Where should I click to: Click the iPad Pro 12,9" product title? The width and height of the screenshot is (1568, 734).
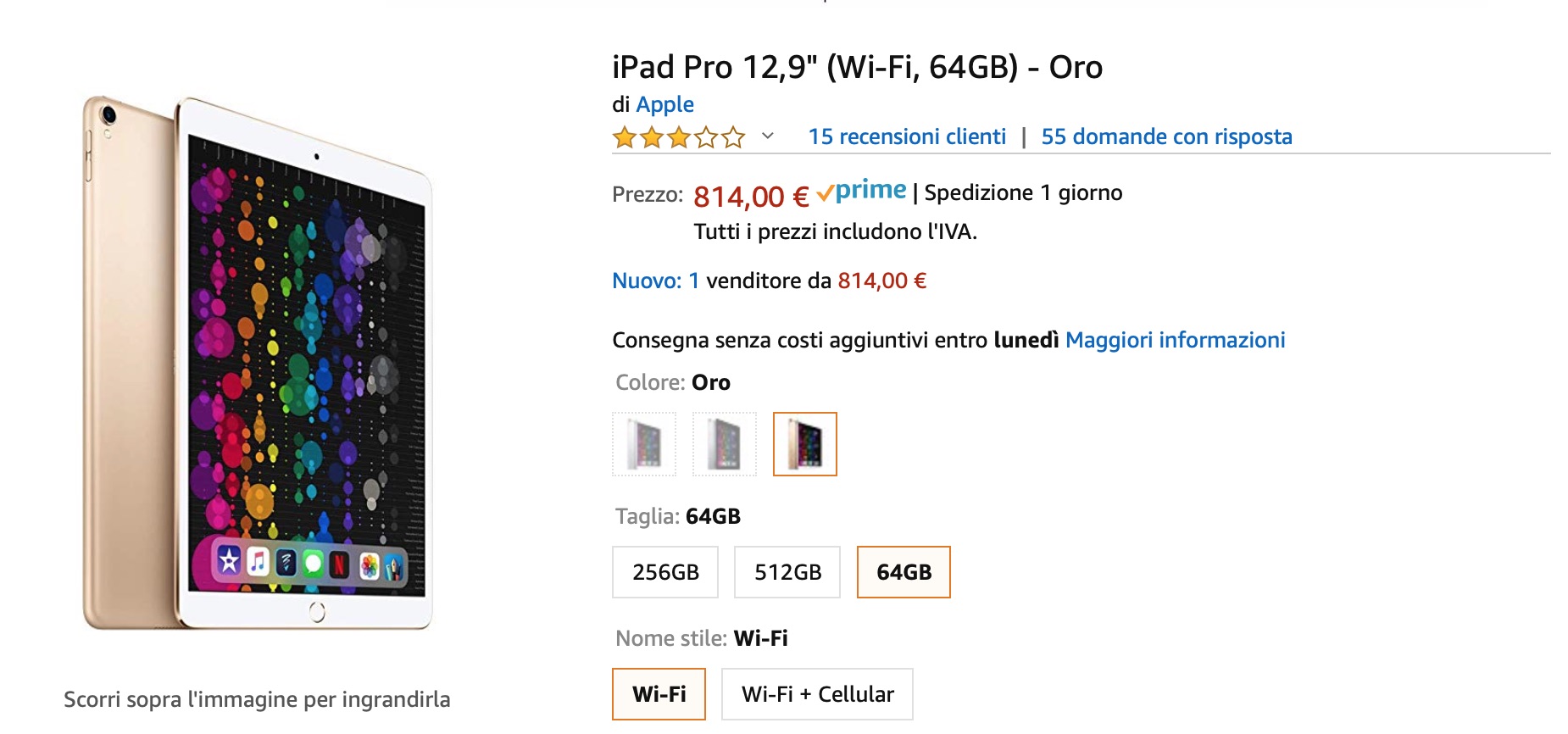coord(856,66)
